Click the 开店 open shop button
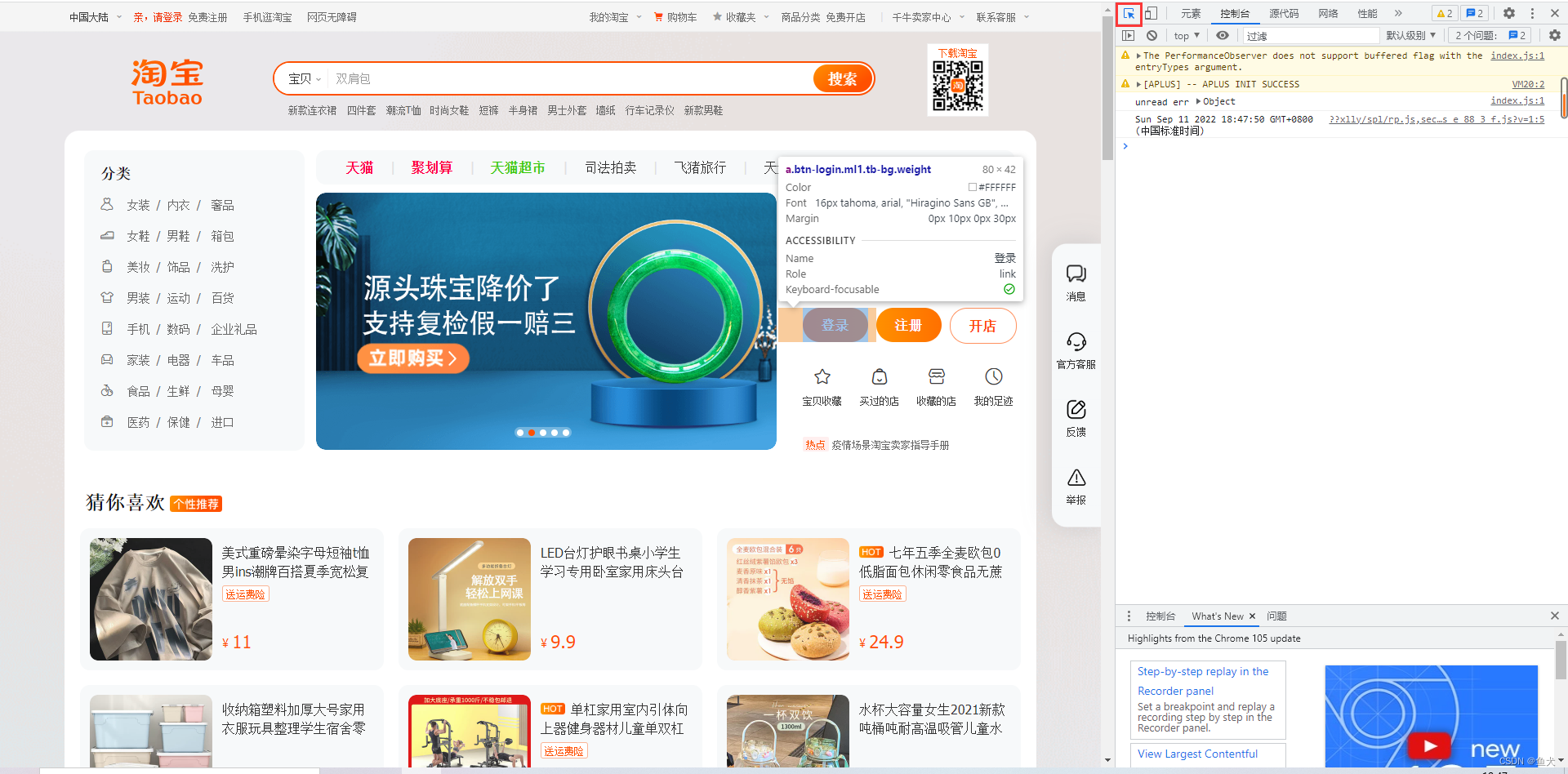1568x774 pixels. click(982, 326)
